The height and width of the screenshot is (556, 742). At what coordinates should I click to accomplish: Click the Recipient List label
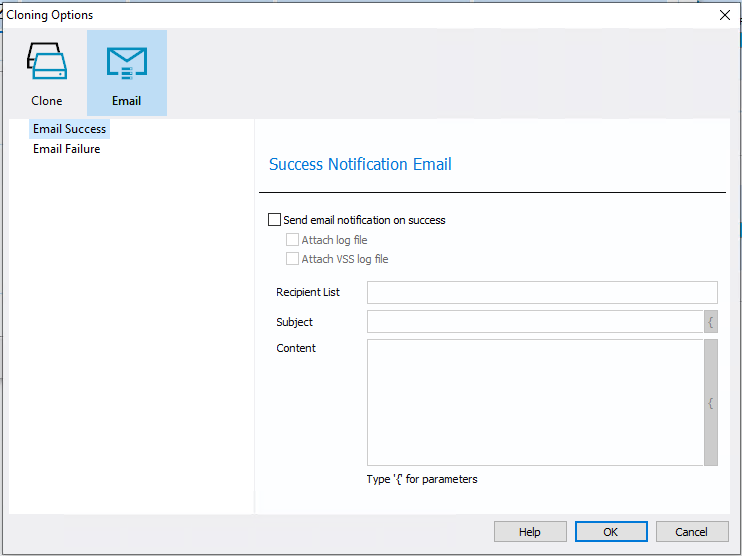[308, 292]
